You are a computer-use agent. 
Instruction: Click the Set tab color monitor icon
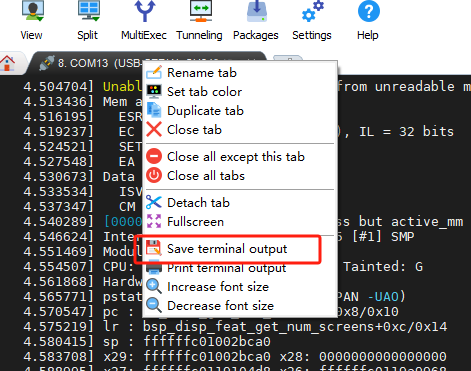tap(154, 91)
